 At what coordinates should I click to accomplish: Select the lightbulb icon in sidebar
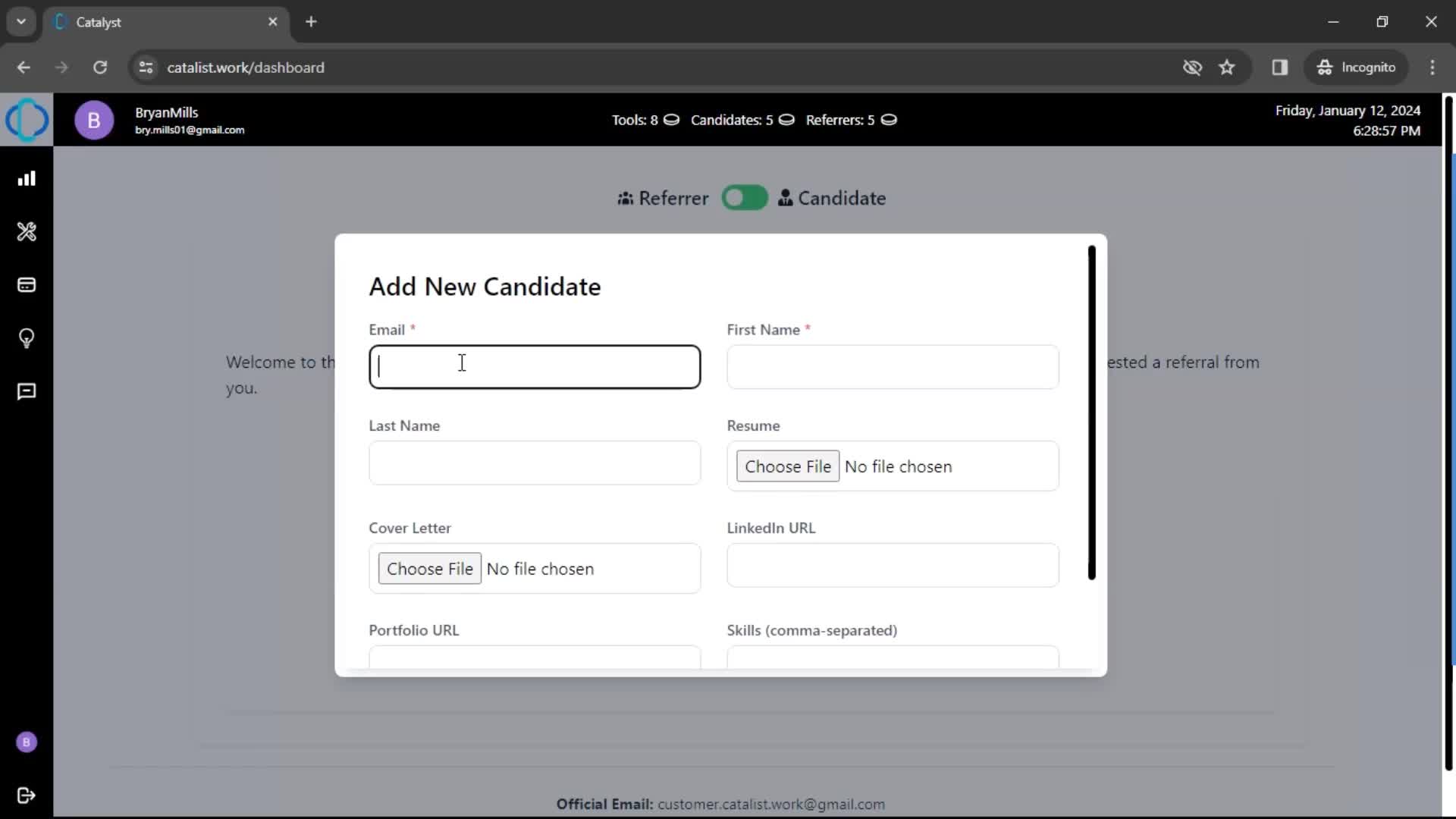pos(26,338)
